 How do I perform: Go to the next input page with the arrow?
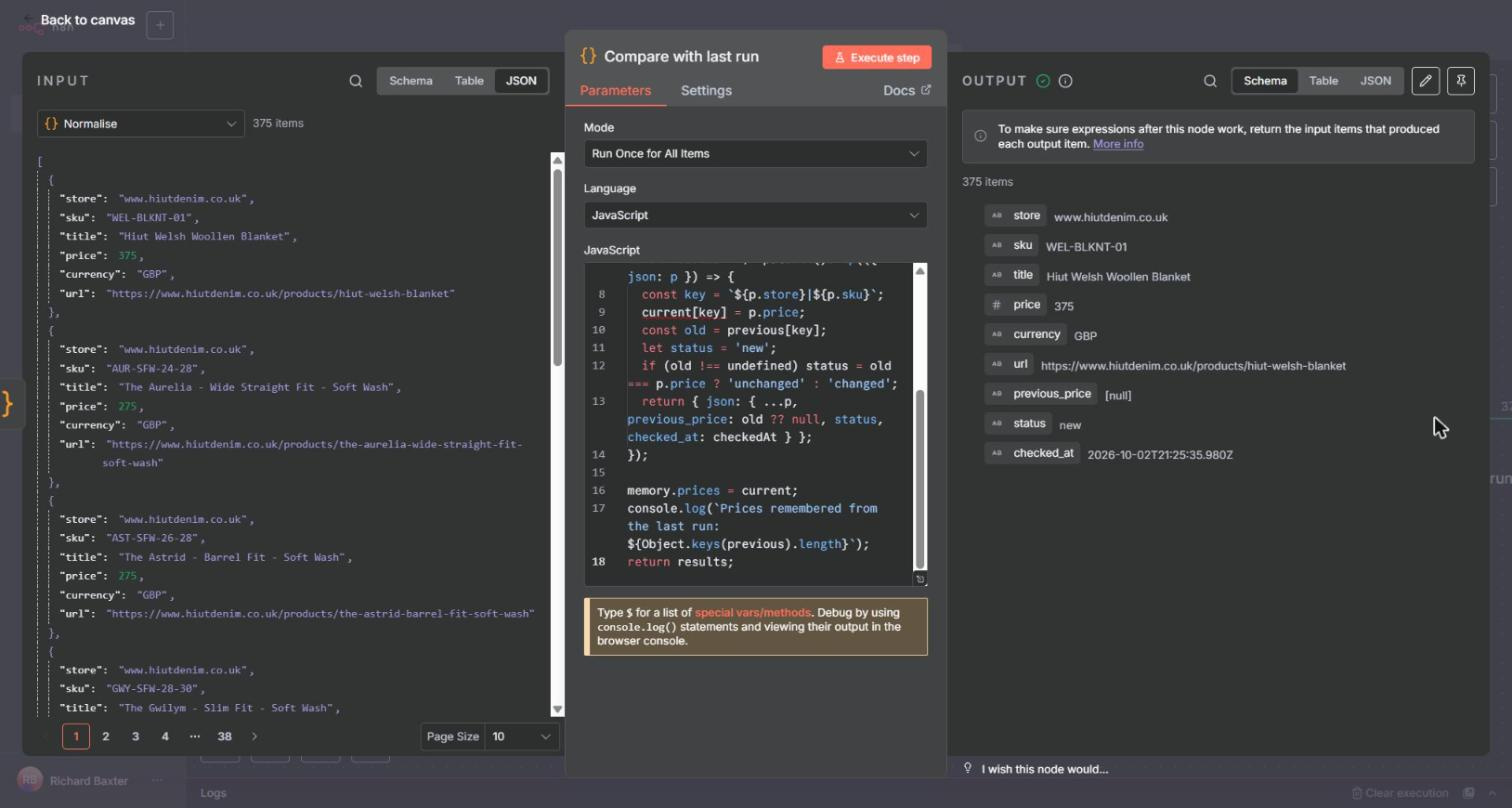255,737
